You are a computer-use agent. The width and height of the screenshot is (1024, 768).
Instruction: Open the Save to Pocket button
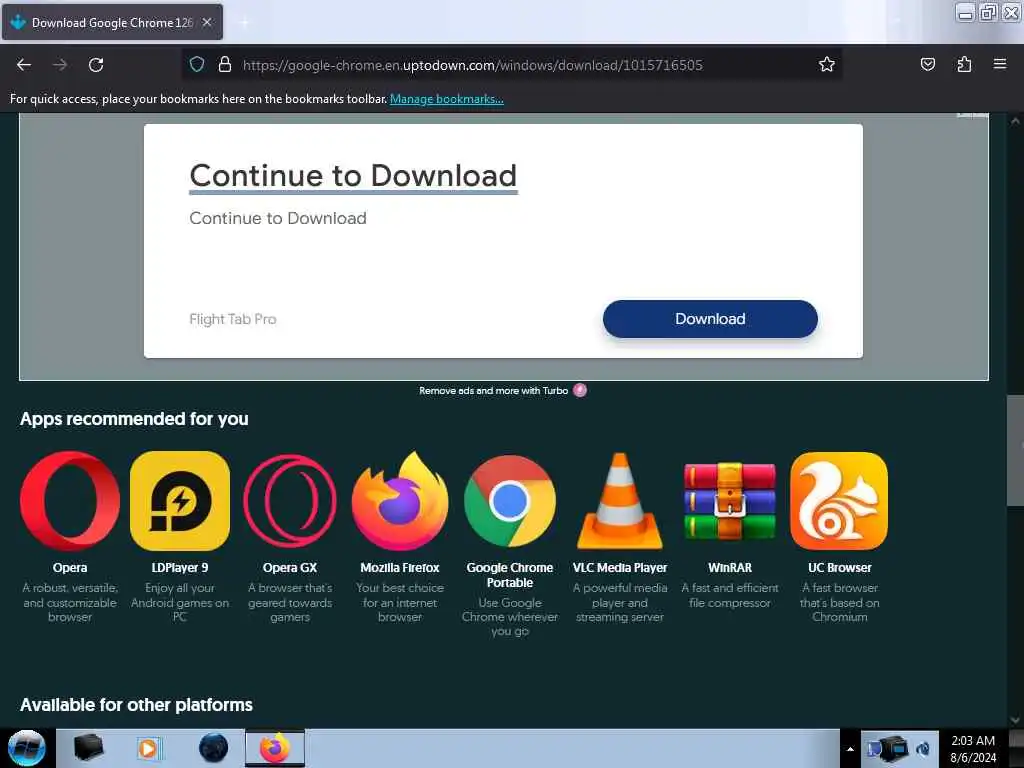click(927, 65)
